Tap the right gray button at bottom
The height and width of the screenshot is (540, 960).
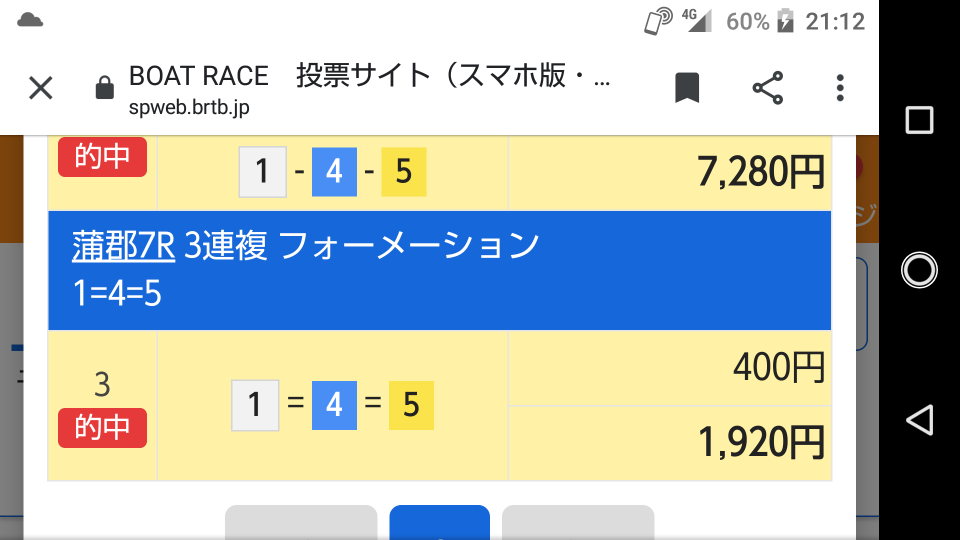(578, 522)
